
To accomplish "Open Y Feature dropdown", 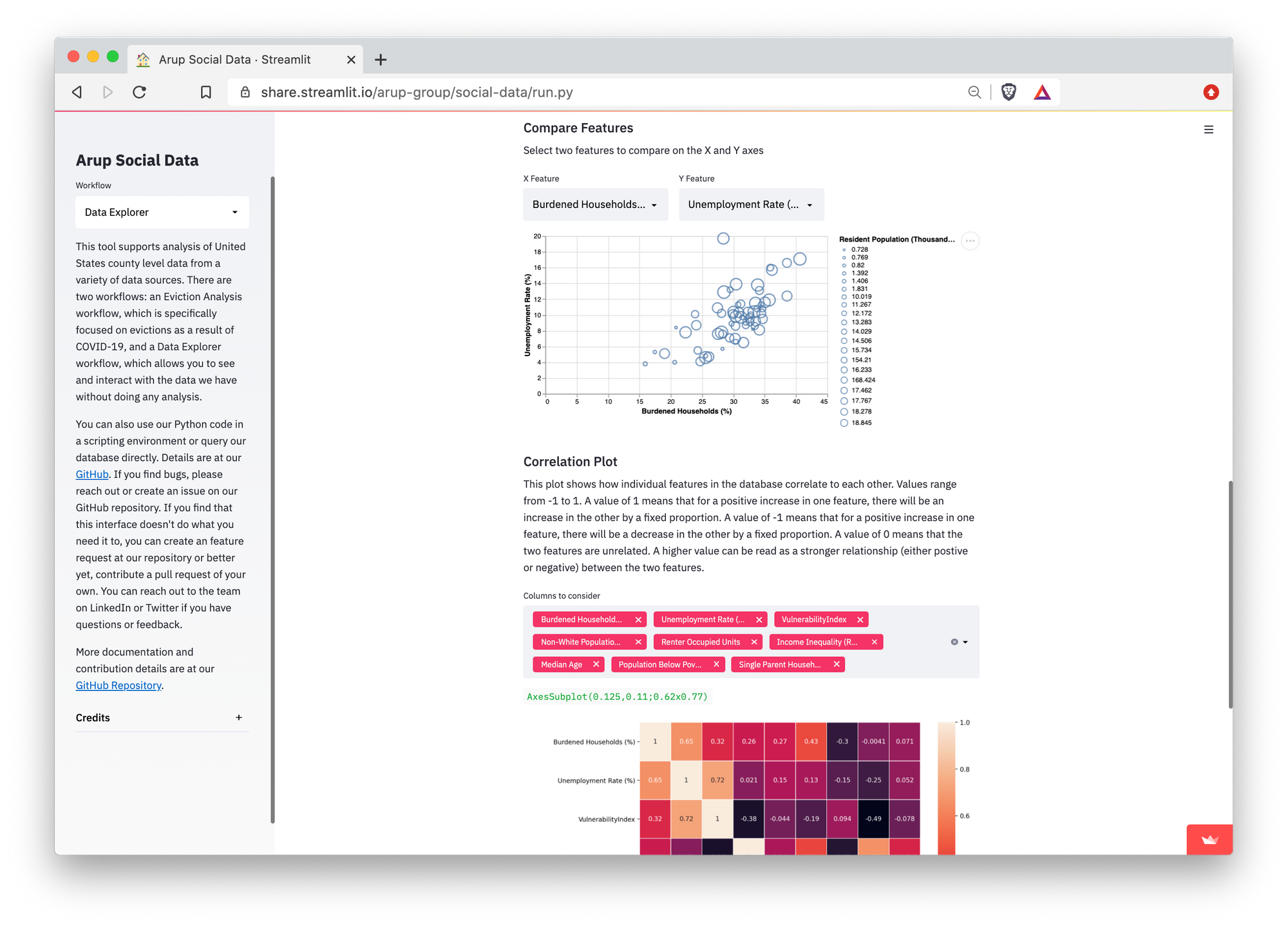I will tap(751, 204).
